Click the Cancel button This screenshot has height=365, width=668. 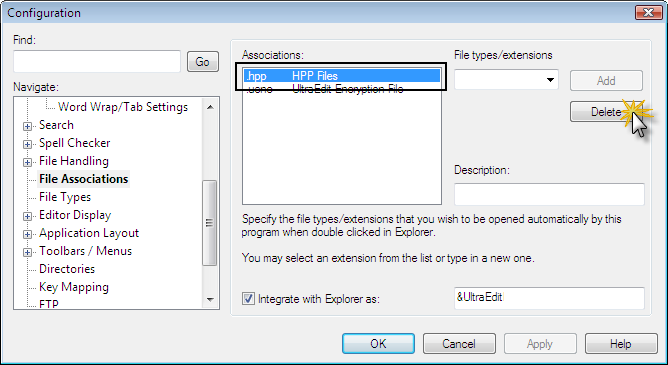pos(459,344)
